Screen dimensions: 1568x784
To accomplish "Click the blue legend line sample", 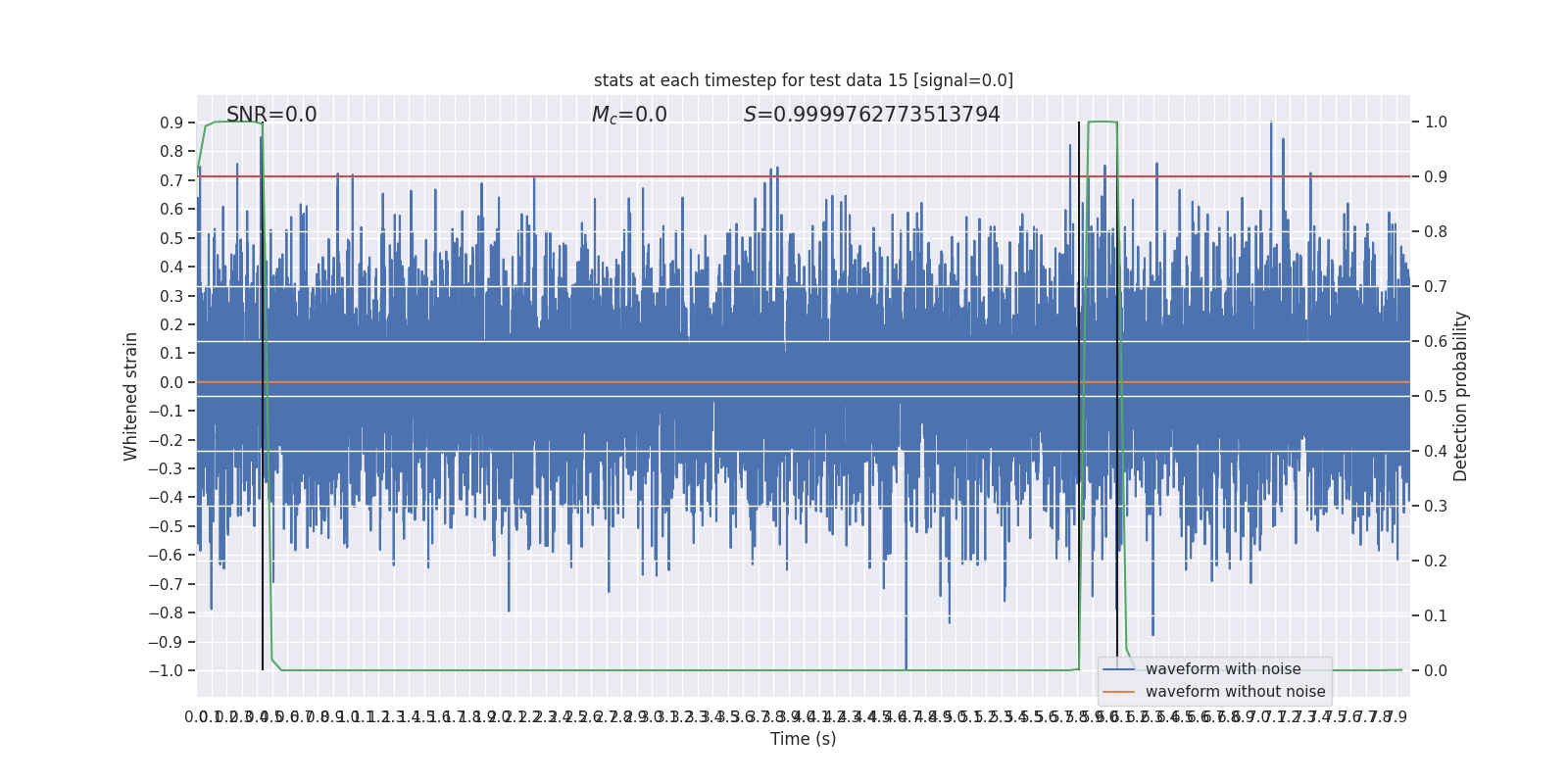I will (1119, 669).
